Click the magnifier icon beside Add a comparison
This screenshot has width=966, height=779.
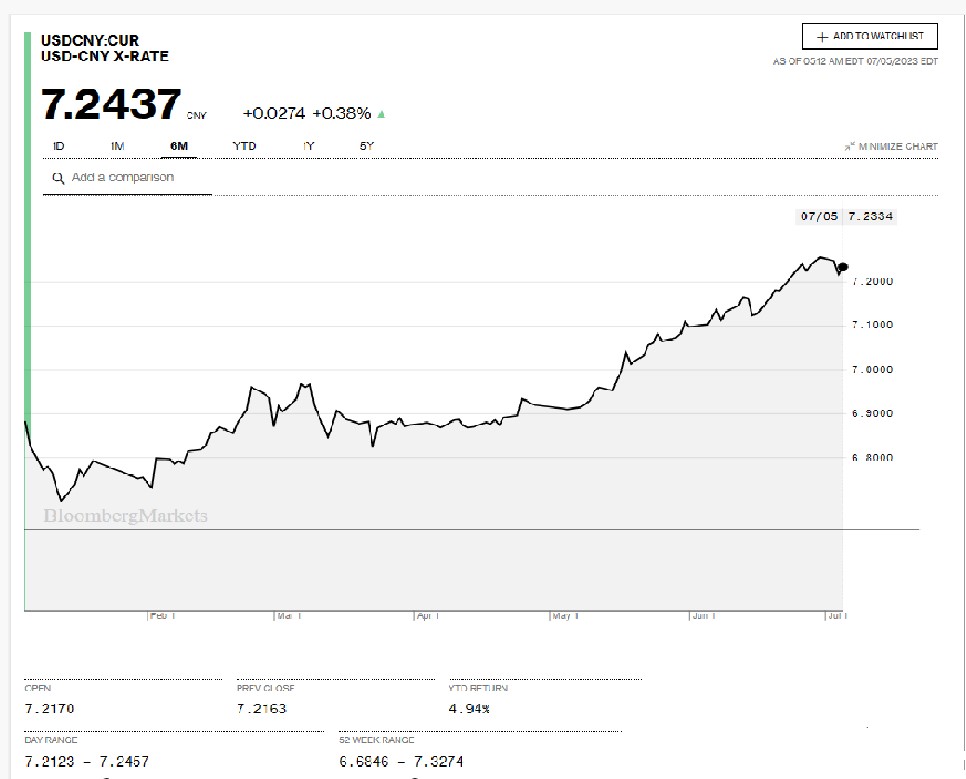click(x=60, y=178)
